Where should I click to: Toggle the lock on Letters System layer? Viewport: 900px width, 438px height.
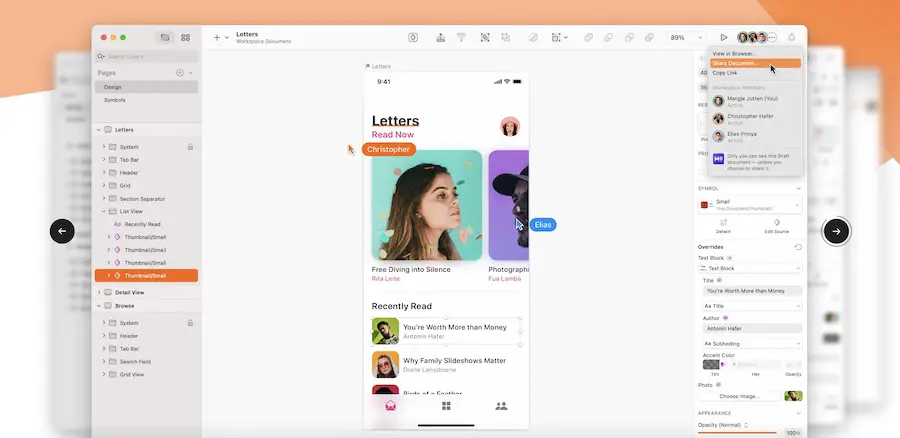pos(190,147)
